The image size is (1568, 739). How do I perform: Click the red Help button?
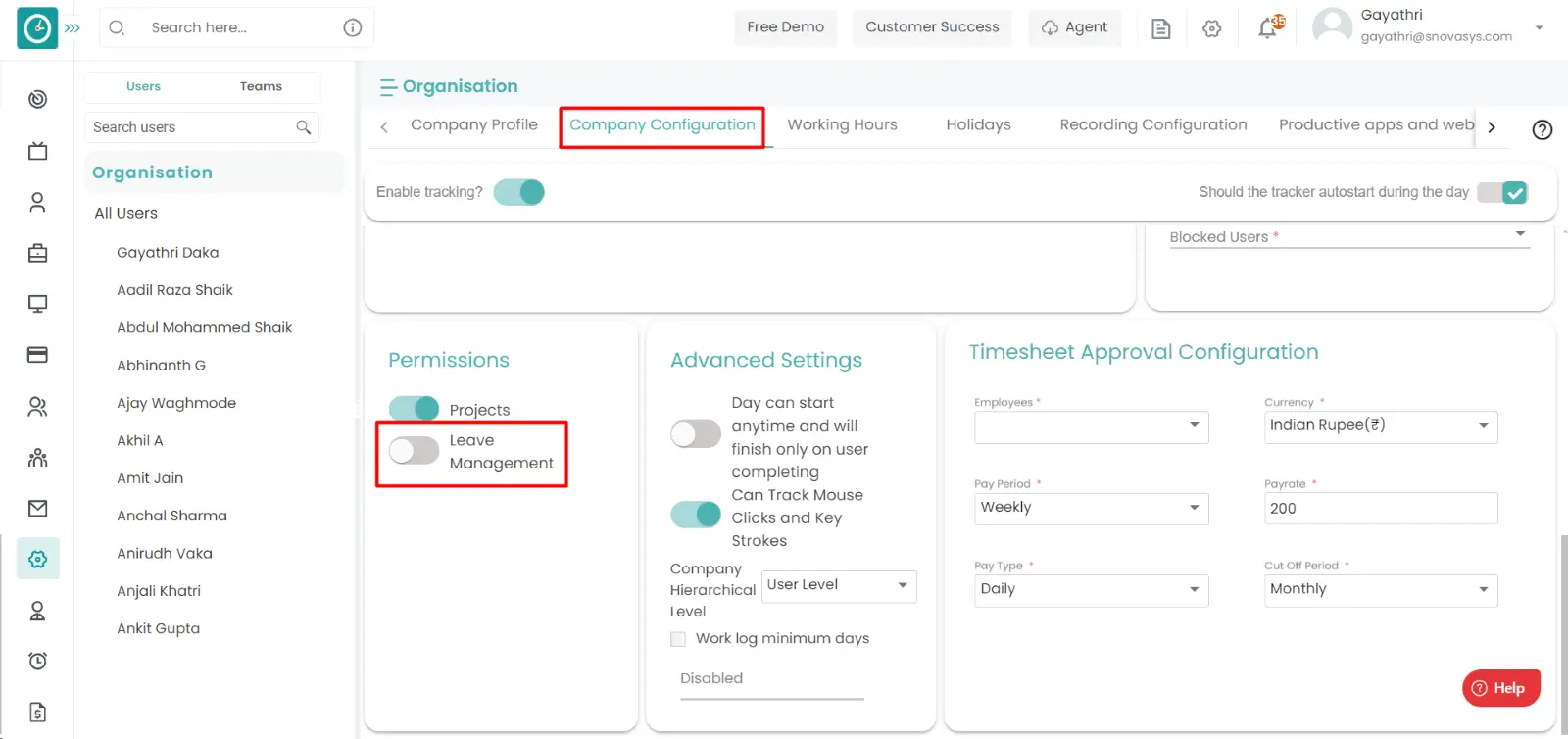click(1500, 688)
